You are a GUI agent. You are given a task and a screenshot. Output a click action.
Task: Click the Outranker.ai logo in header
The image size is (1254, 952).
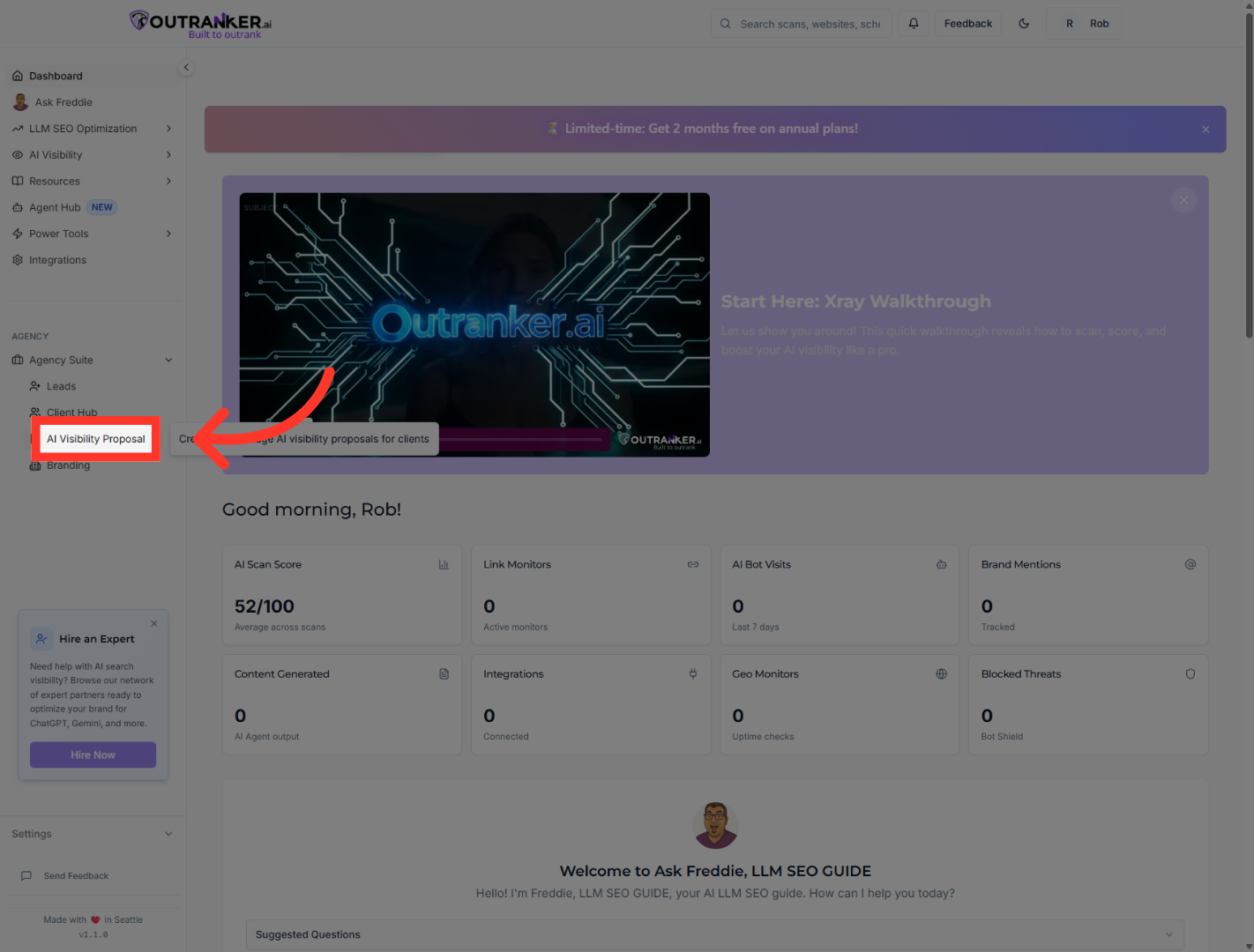click(200, 24)
